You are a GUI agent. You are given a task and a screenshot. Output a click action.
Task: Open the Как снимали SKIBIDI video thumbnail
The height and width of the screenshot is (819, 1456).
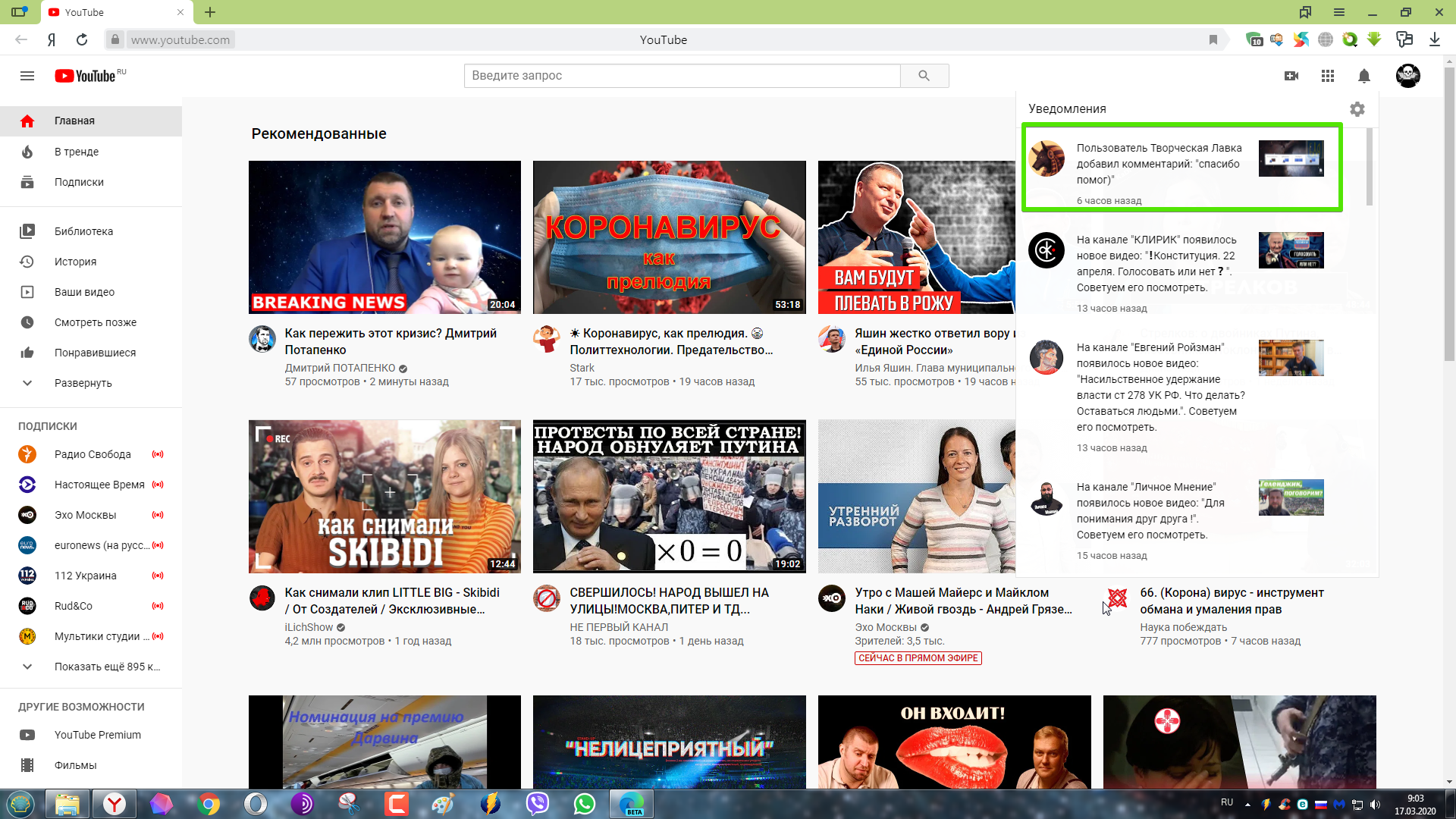tap(384, 496)
